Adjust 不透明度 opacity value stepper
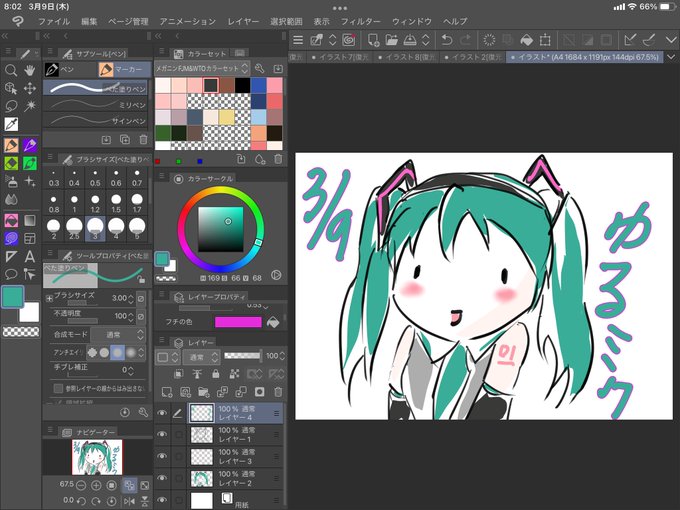This screenshot has width=680, height=510. pos(131,316)
